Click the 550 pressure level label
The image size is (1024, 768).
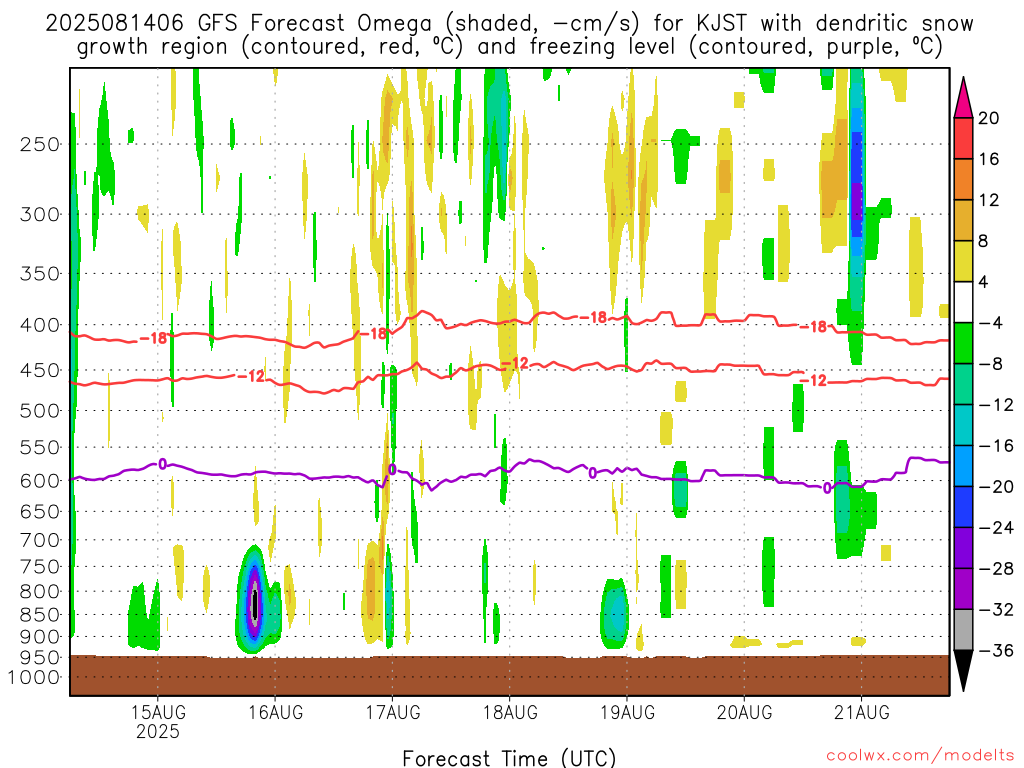(40, 447)
